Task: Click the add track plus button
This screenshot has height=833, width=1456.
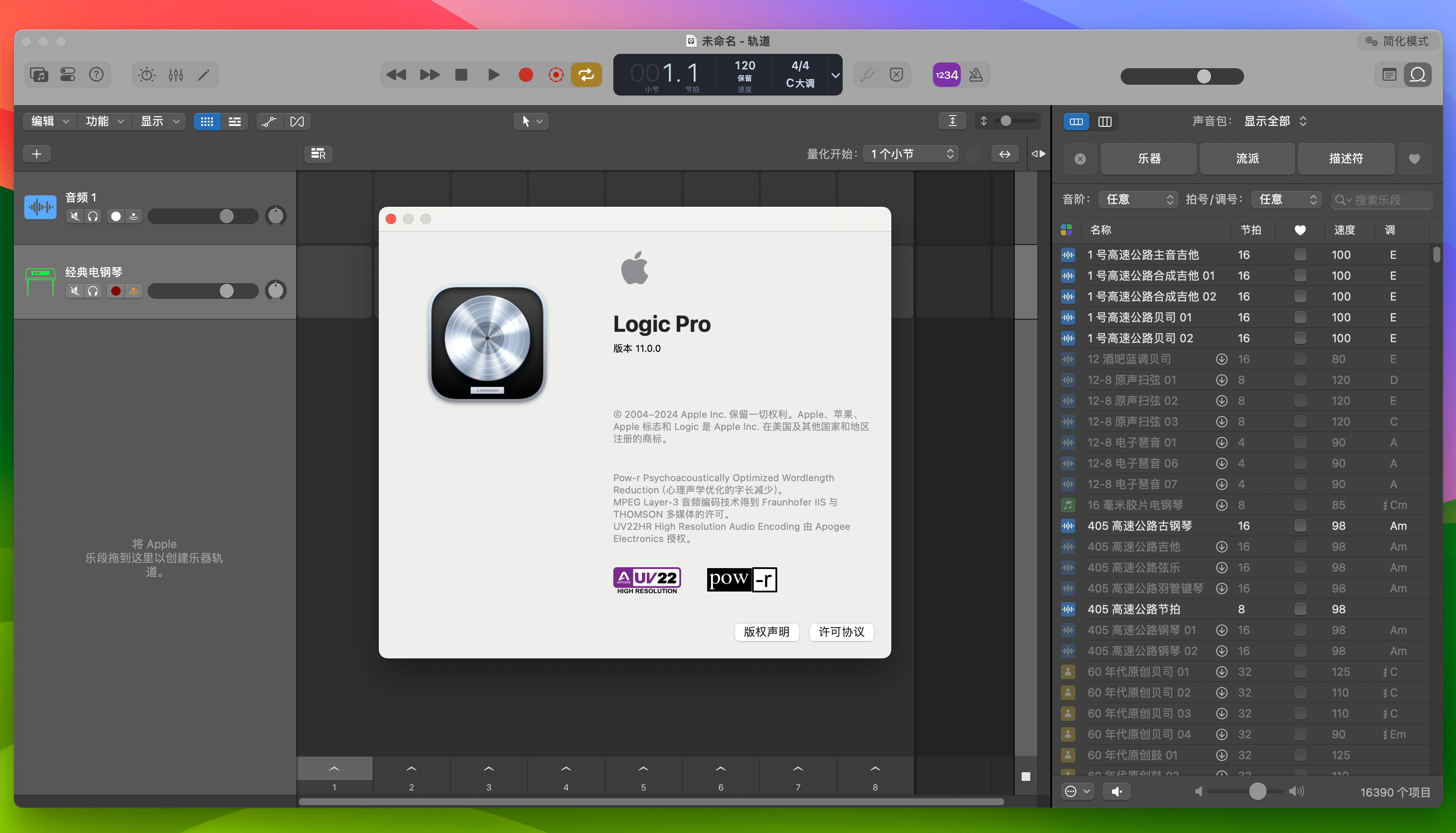Action: coord(36,154)
